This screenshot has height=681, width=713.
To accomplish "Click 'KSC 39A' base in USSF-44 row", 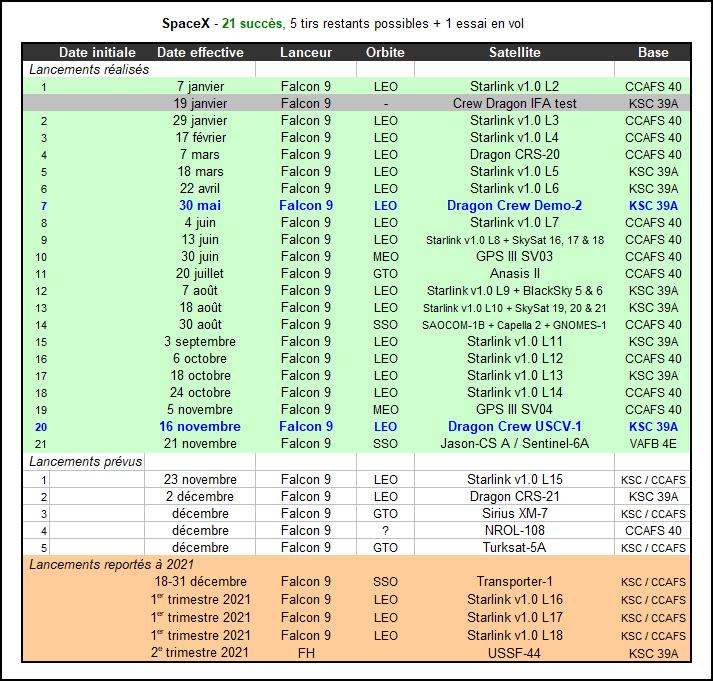I will pos(653,654).
